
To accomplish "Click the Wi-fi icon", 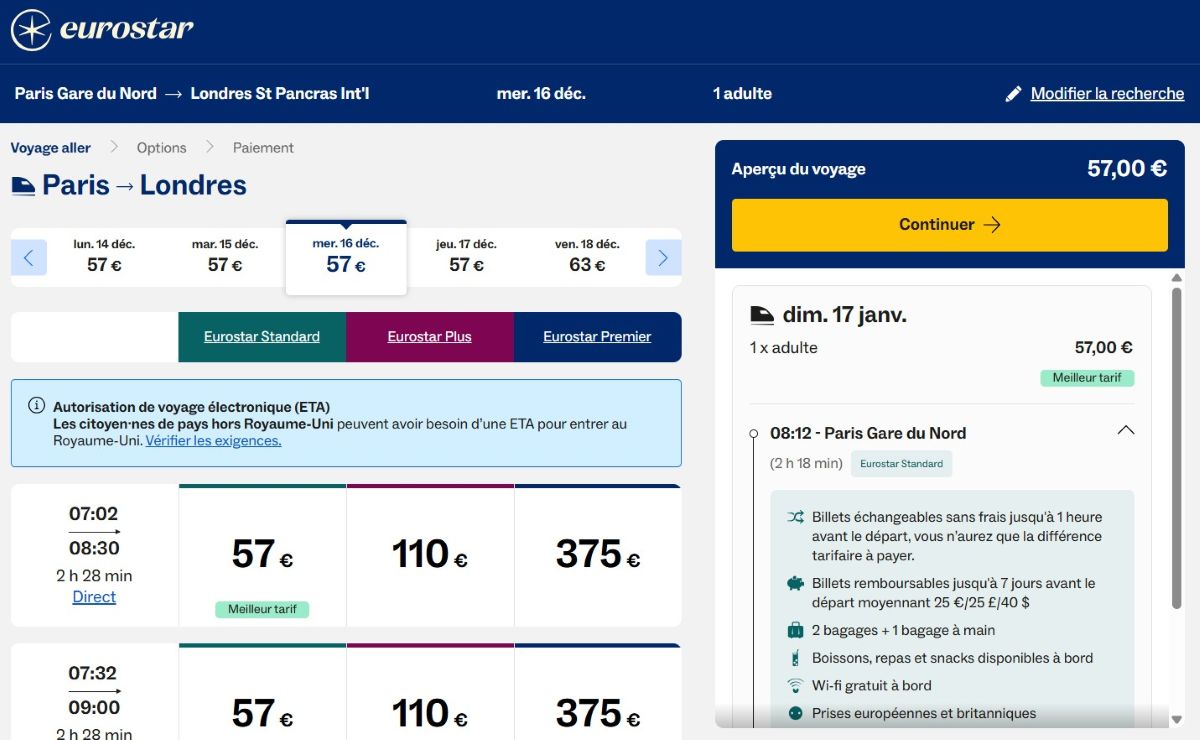I will (x=795, y=686).
